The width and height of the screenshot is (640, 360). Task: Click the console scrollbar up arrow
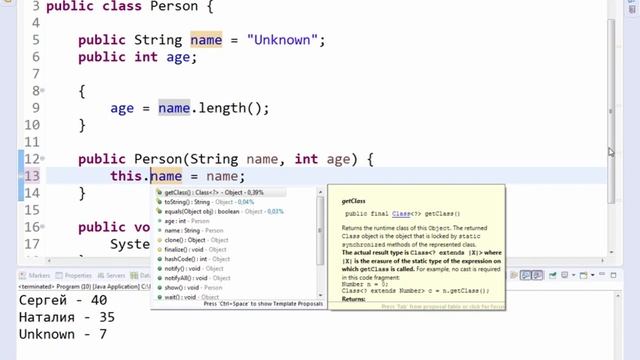618,296
